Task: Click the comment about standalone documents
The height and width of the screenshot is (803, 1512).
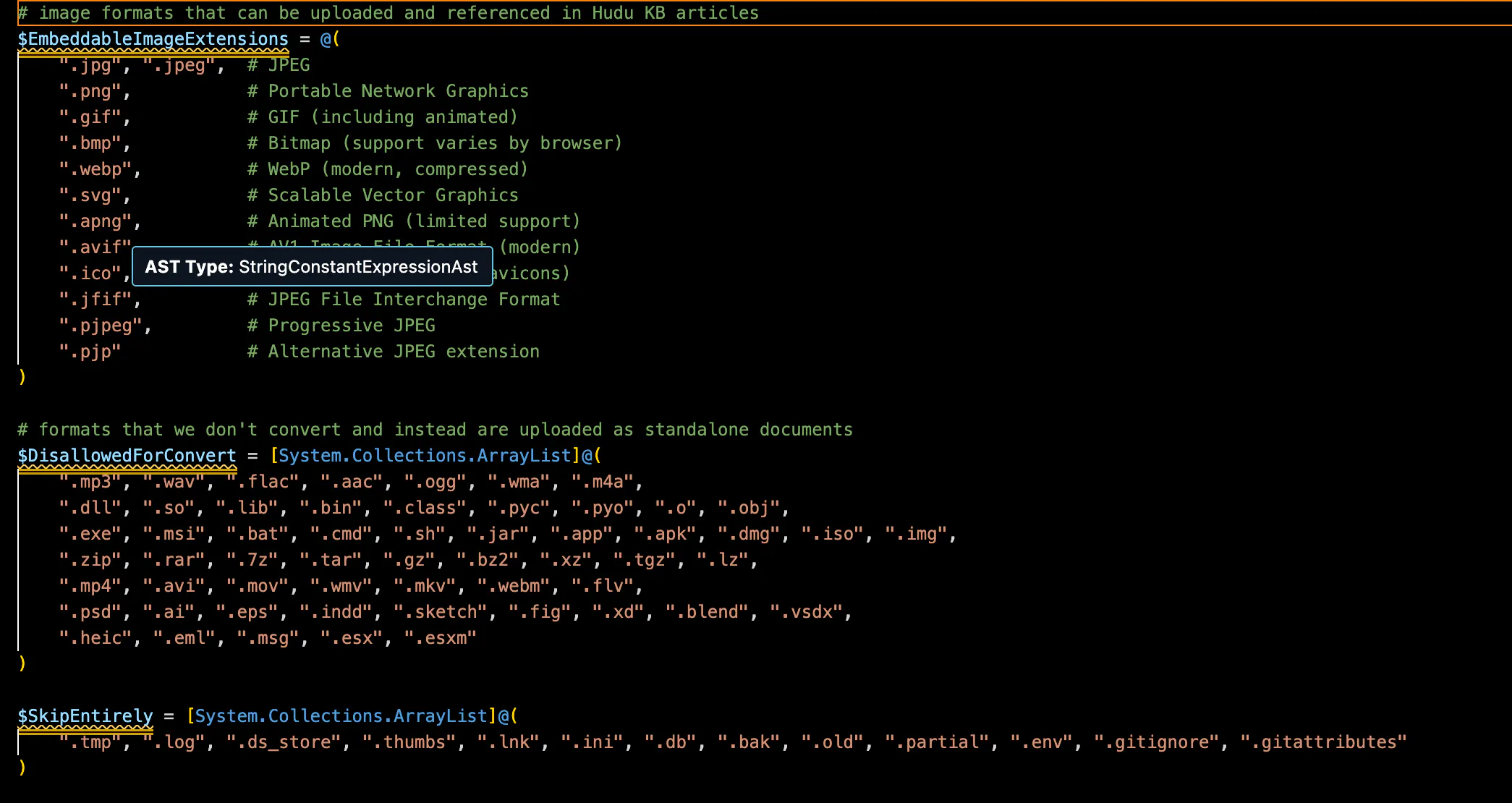Action: (435, 430)
